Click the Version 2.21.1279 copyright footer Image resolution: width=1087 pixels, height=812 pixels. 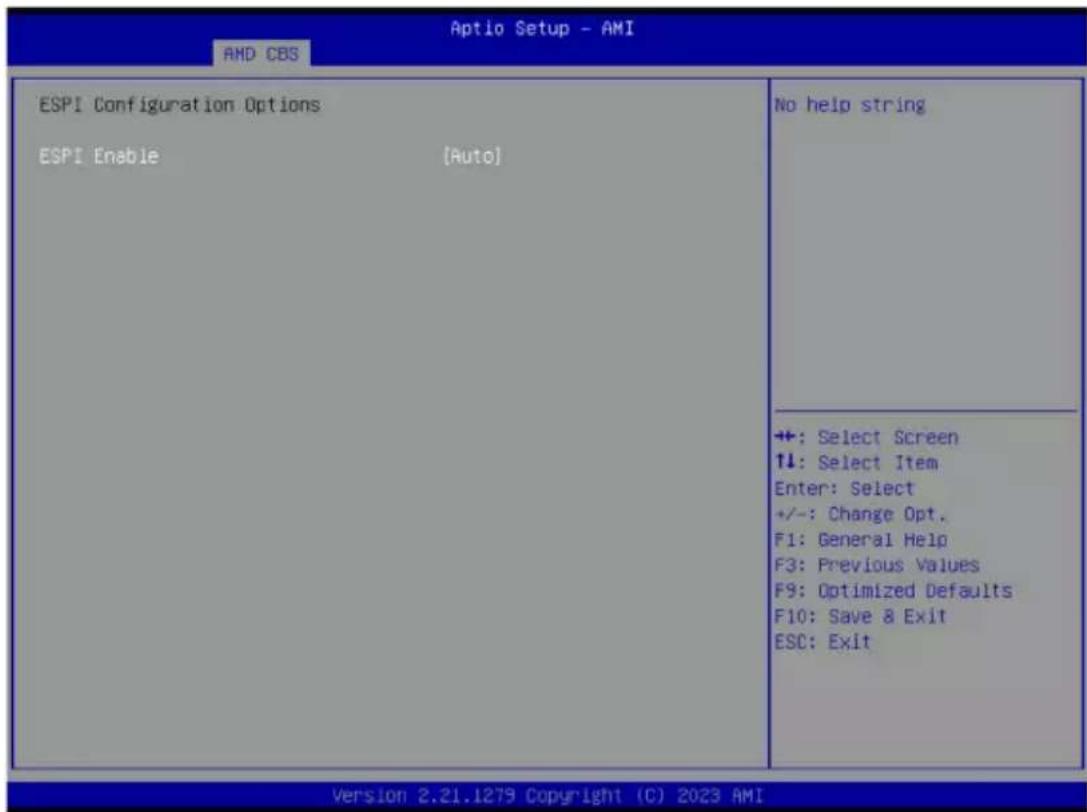click(548, 795)
